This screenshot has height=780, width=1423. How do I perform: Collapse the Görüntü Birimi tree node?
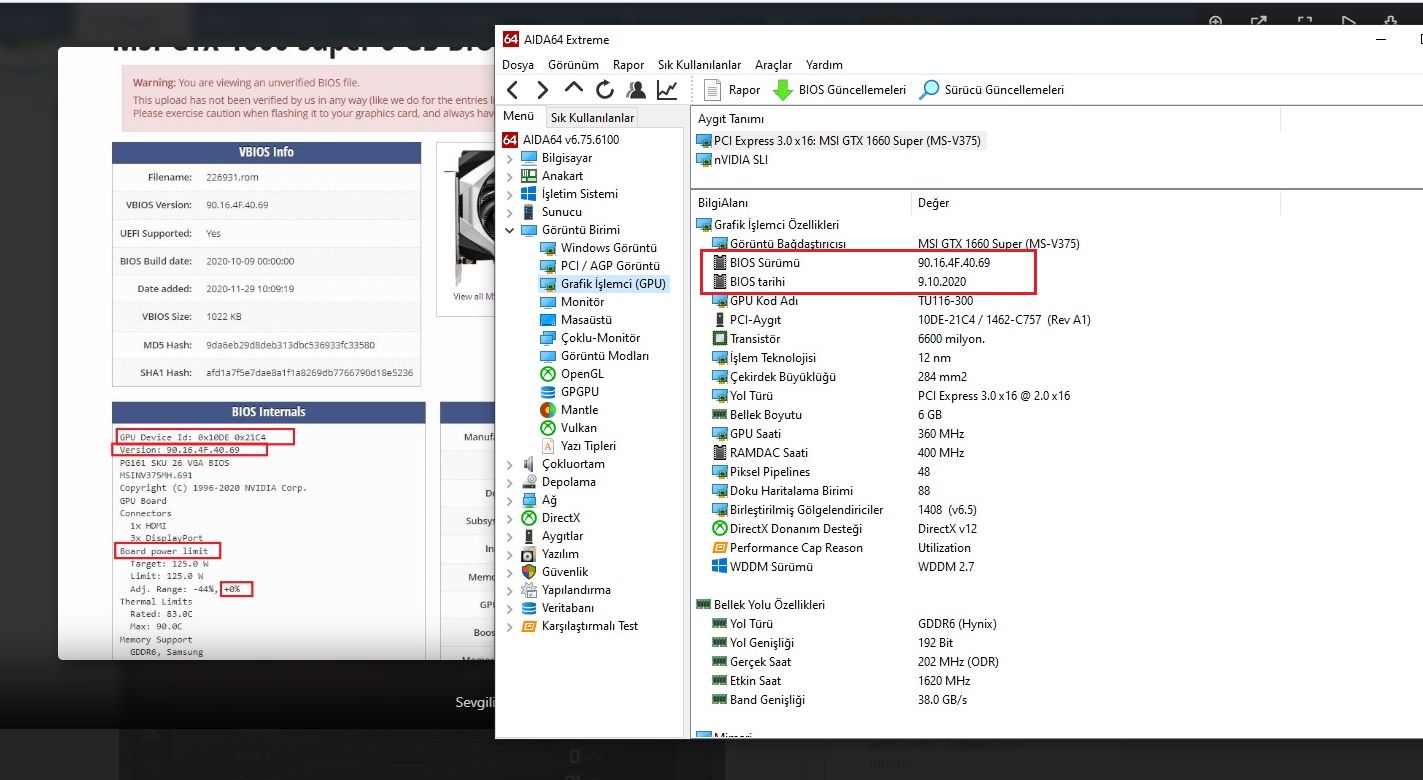tap(510, 230)
